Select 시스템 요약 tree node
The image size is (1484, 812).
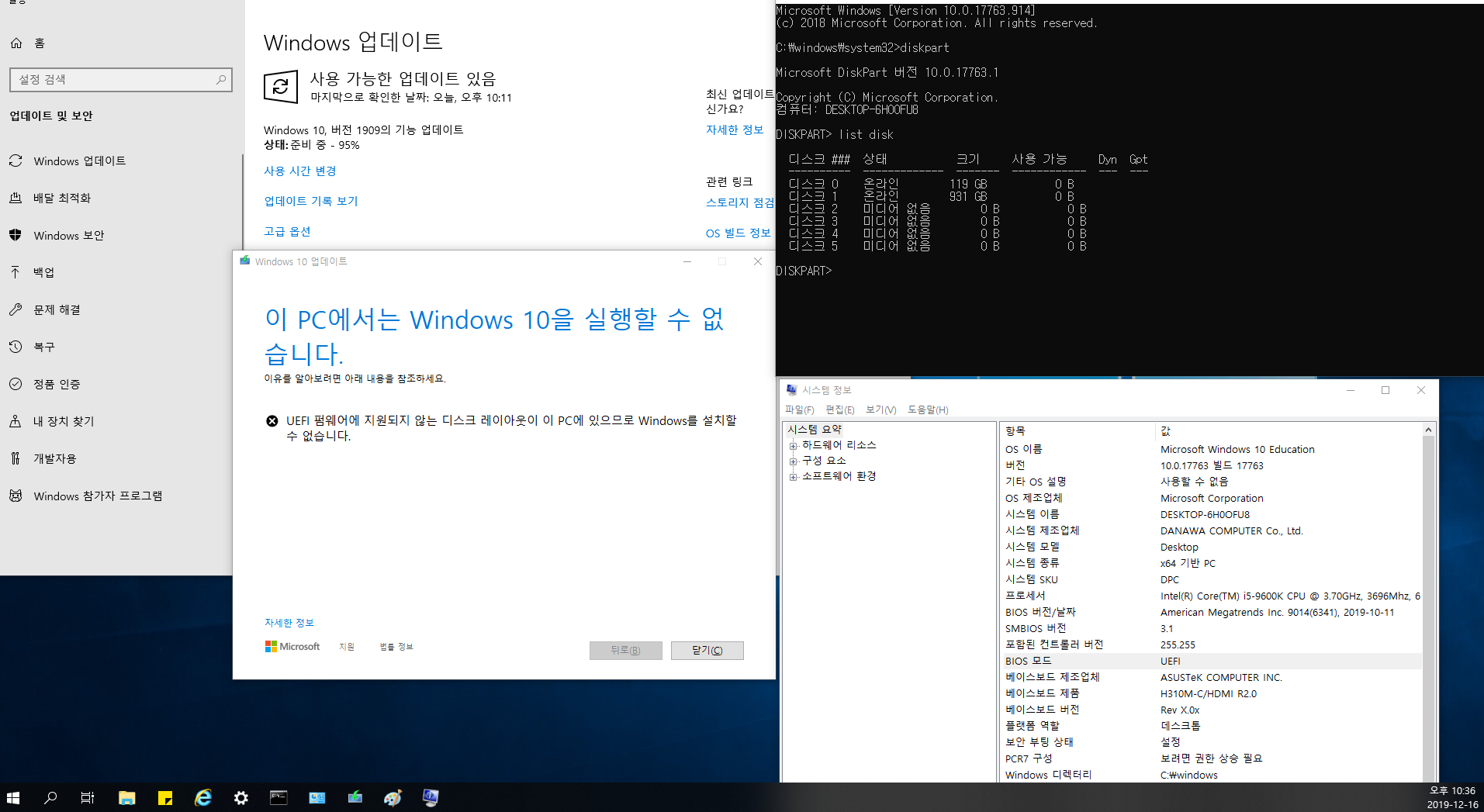point(815,430)
